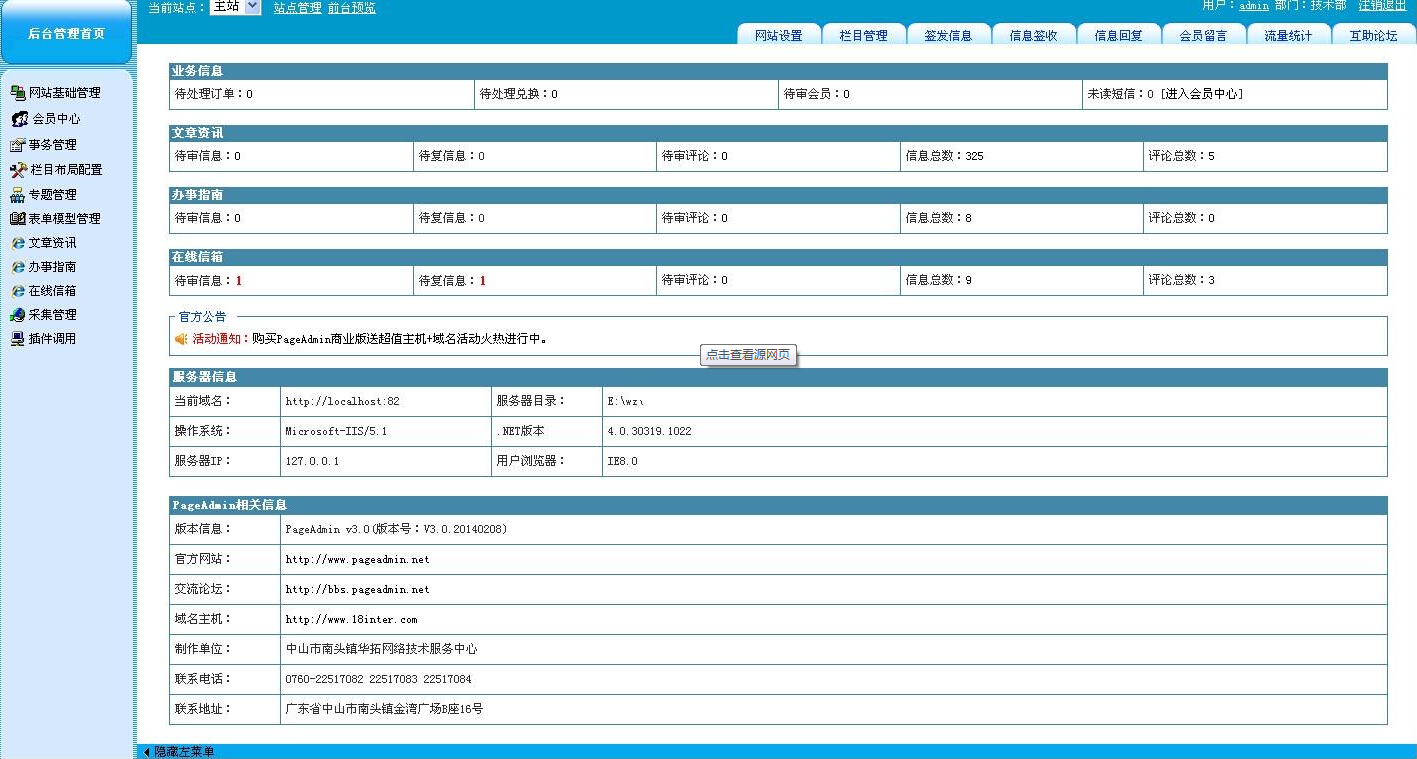Select the 会员留言 tab
The height and width of the screenshot is (759, 1417).
click(x=1204, y=35)
